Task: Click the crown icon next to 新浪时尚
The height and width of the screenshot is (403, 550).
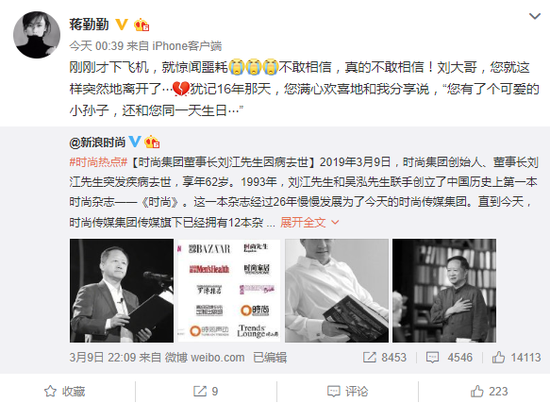Action: (x=152, y=142)
